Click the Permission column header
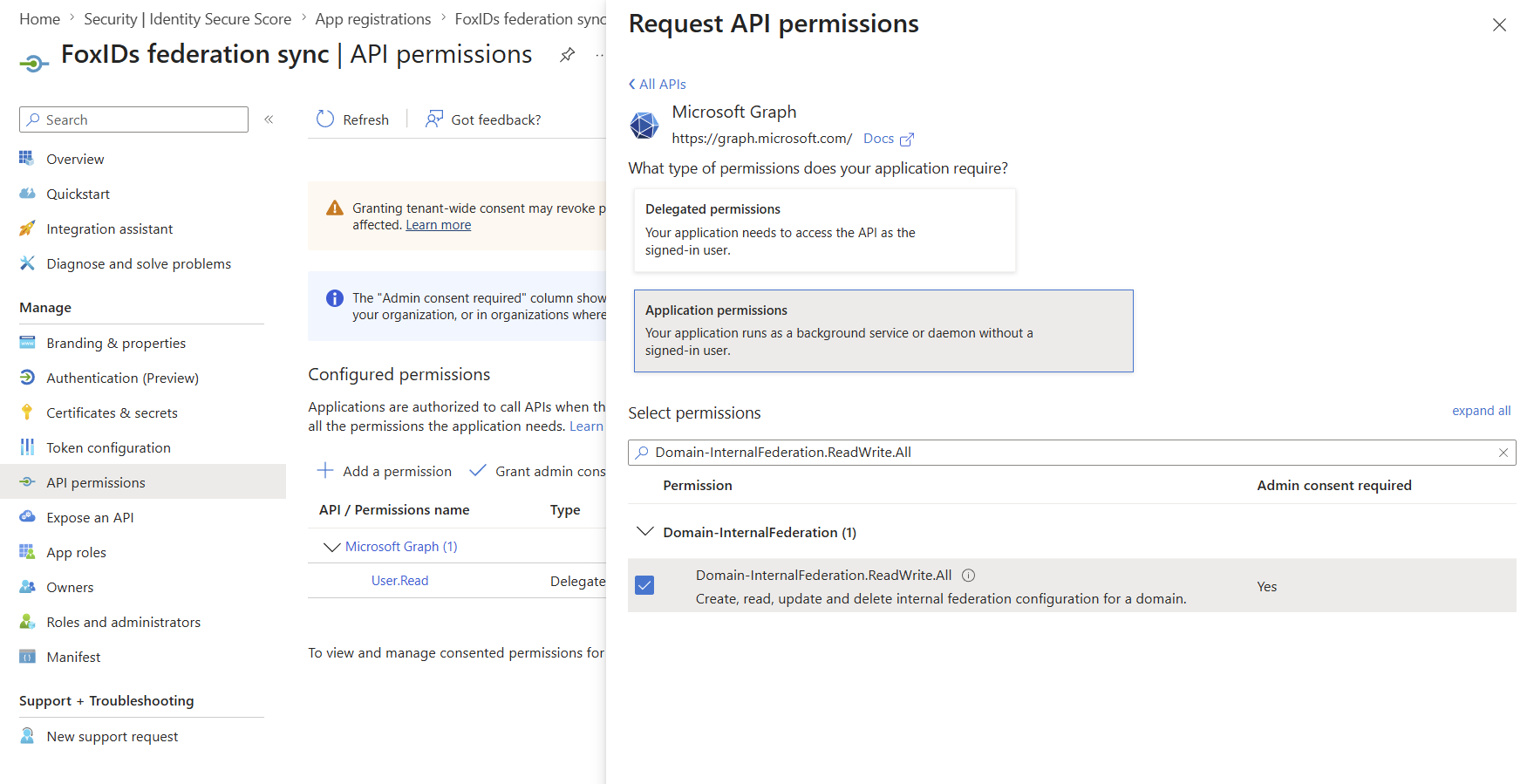Screen dimensions: 1534x784 pos(698,486)
